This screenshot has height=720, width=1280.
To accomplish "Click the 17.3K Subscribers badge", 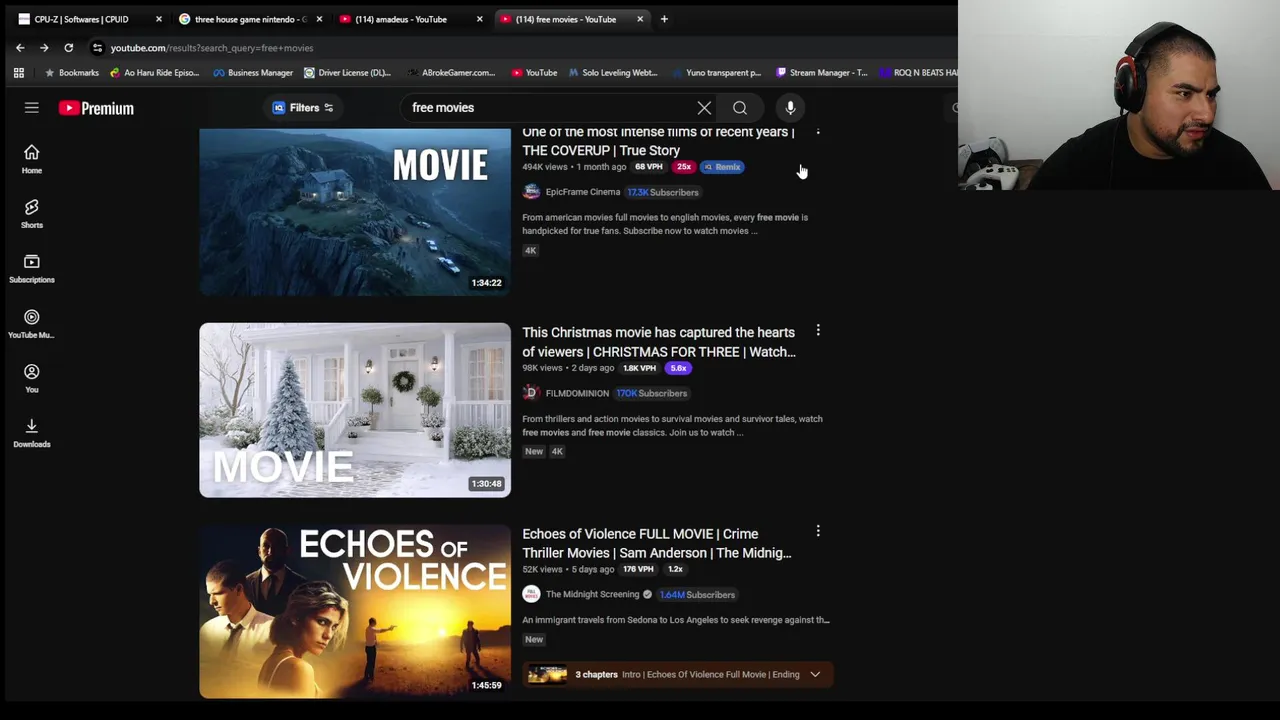I will pos(662,192).
